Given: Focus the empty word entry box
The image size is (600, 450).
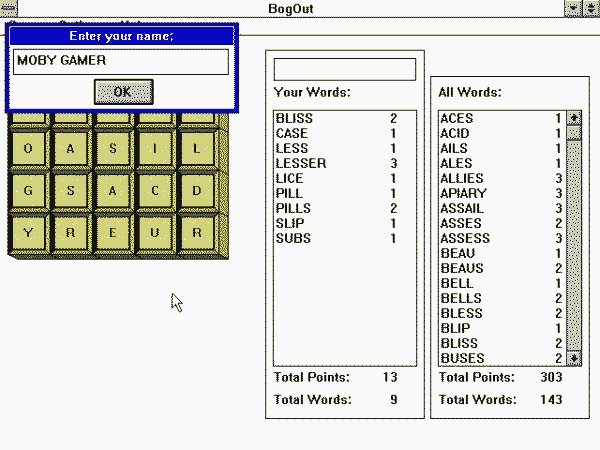Looking at the screenshot, I should (x=344, y=69).
